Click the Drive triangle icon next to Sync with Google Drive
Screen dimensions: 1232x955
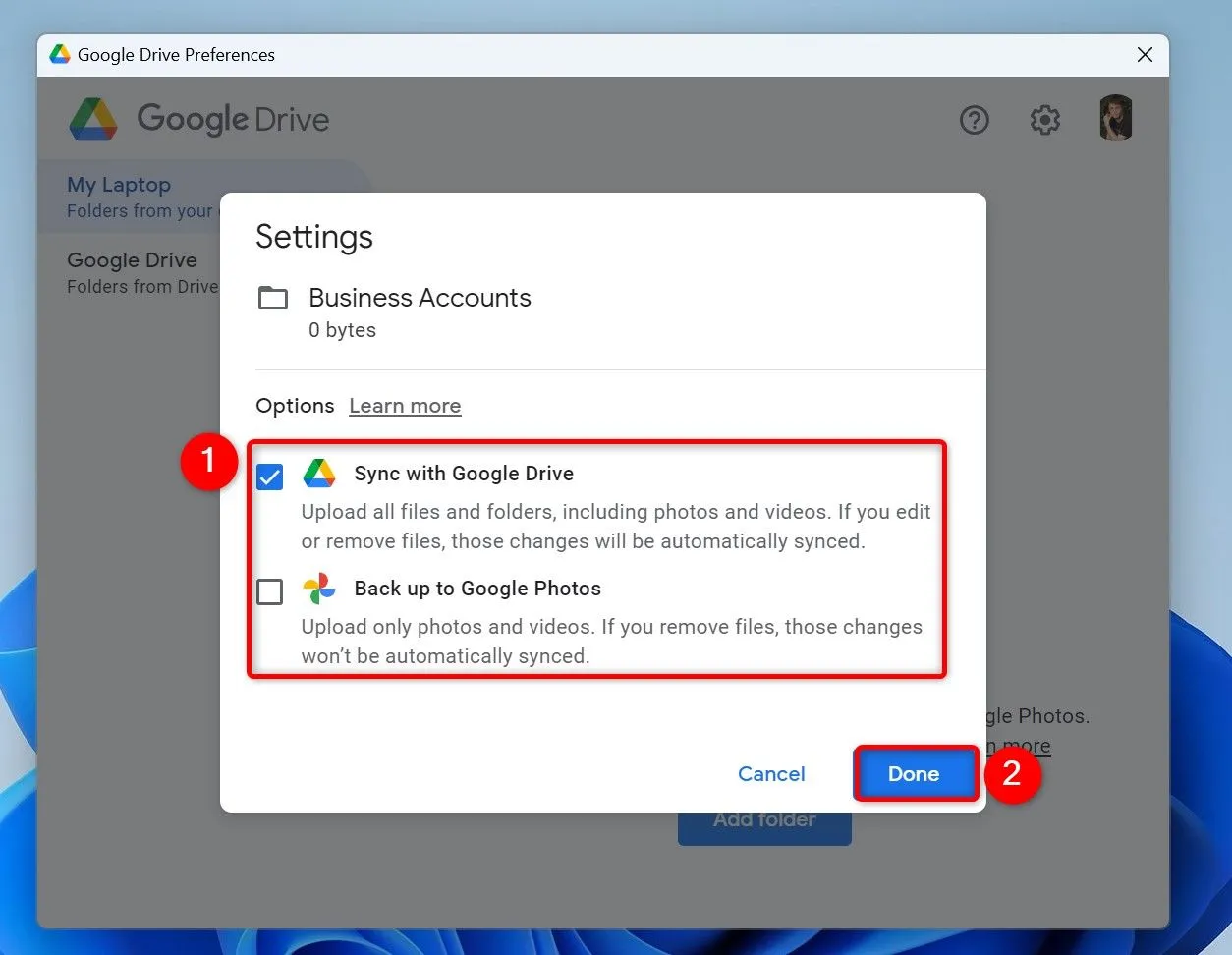coord(318,473)
